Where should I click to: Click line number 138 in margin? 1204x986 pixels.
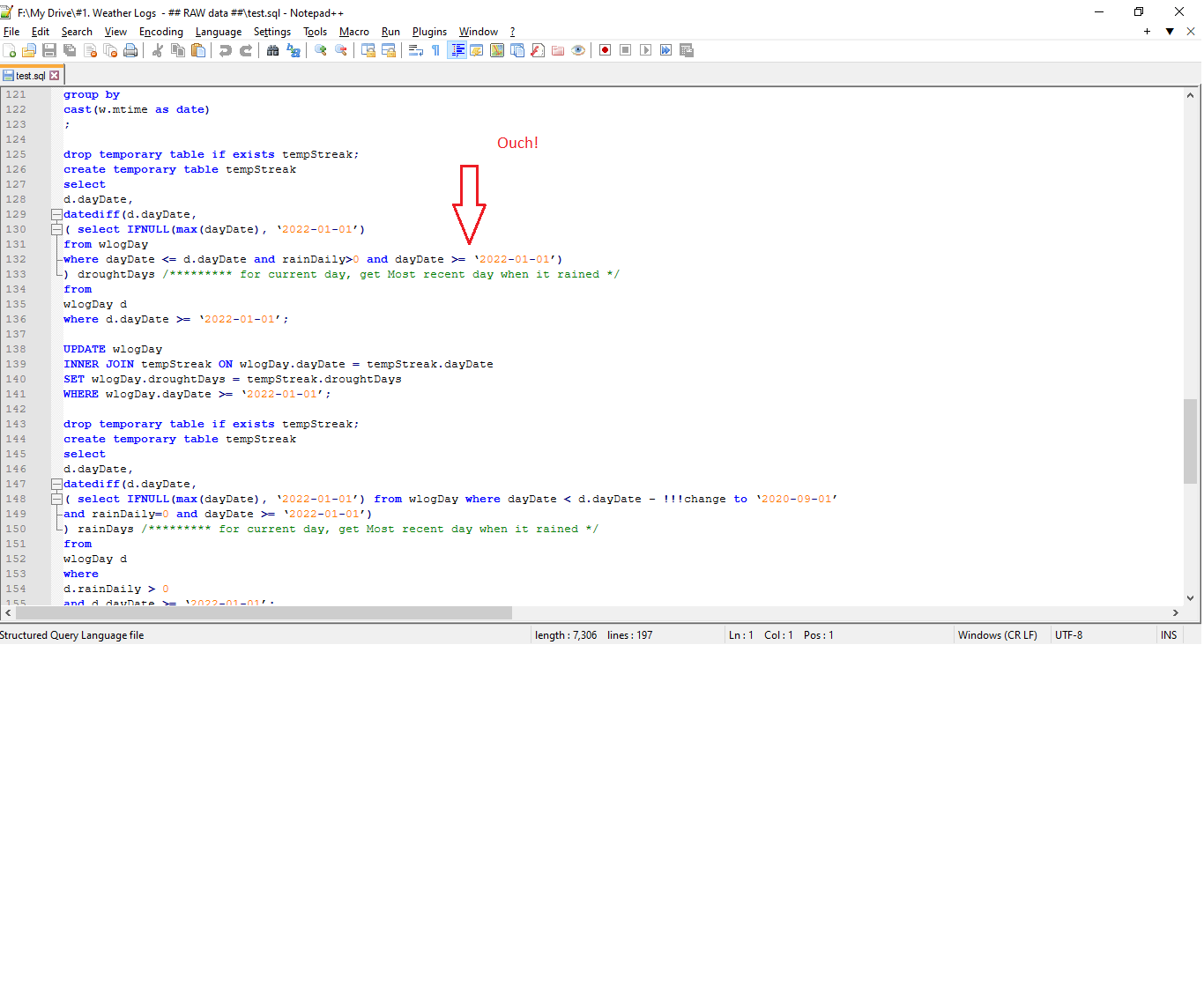[16, 349]
